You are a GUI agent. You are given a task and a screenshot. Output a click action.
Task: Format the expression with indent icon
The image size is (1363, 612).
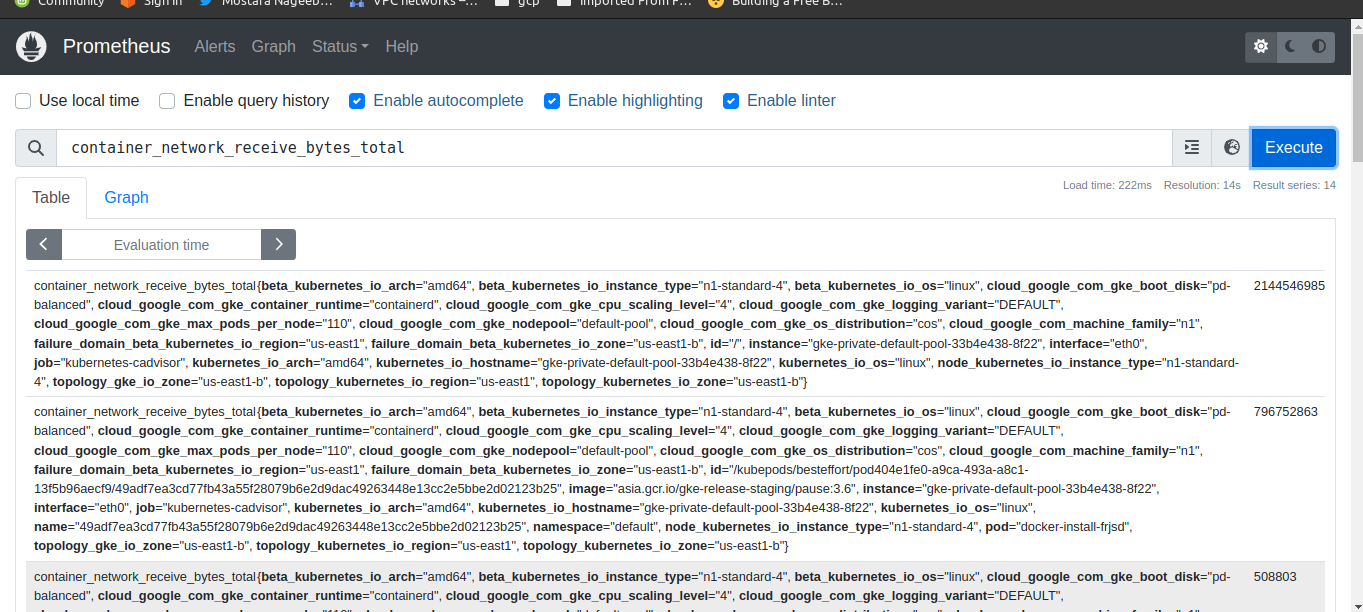point(1192,148)
